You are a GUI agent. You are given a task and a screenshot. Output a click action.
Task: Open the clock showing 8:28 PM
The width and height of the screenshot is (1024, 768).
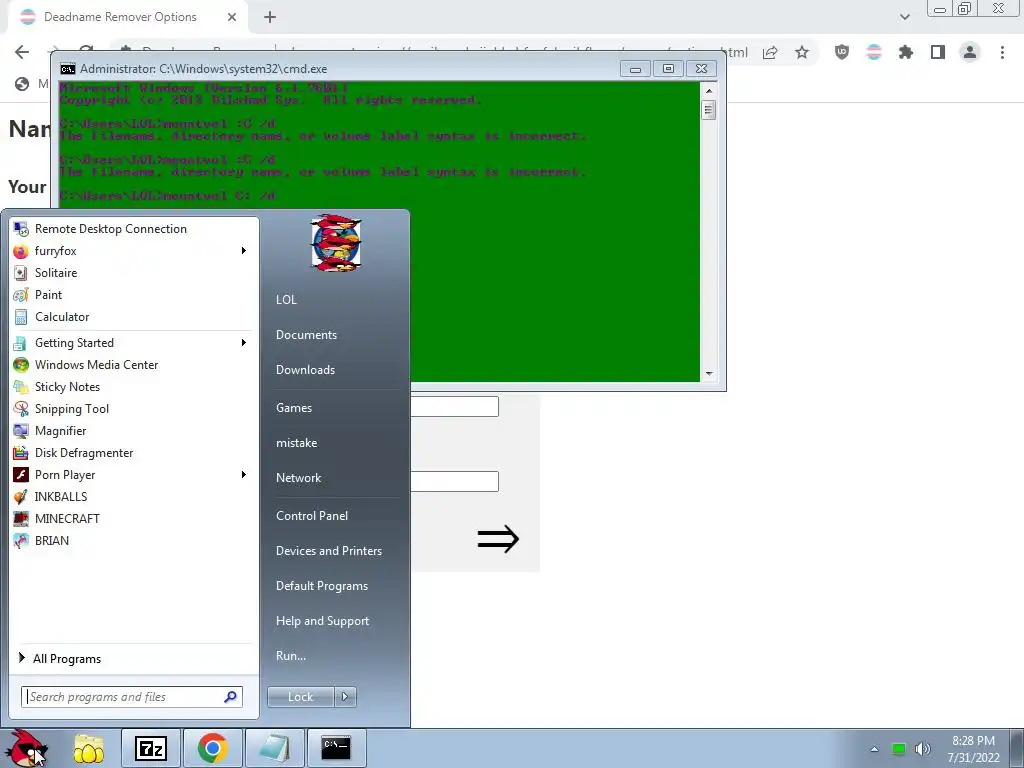click(x=973, y=749)
